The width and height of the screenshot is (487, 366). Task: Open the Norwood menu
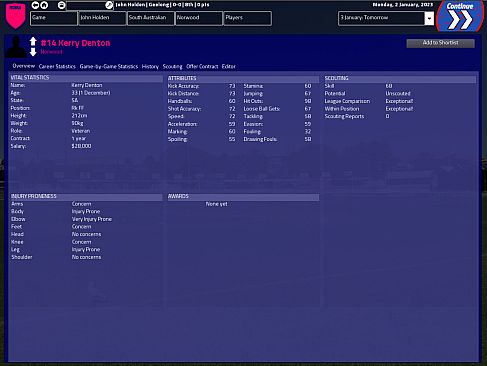tap(199, 18)
